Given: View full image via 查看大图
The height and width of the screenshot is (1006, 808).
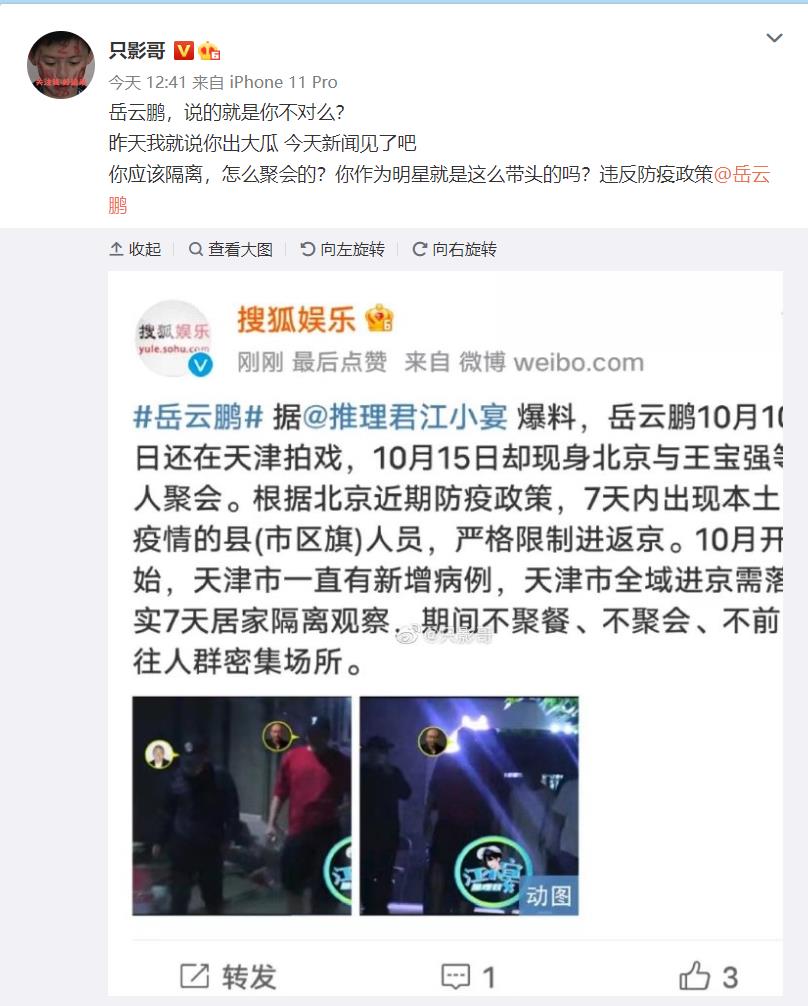Looking at the screenshot, I should pos(231,249).
